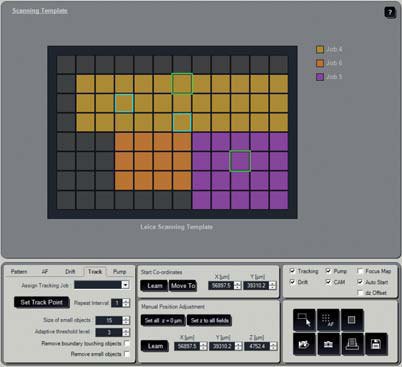Viewport: 402px width, 367px height.
Task: Click the select-field cursor tool icon
Action: [304, 320]
